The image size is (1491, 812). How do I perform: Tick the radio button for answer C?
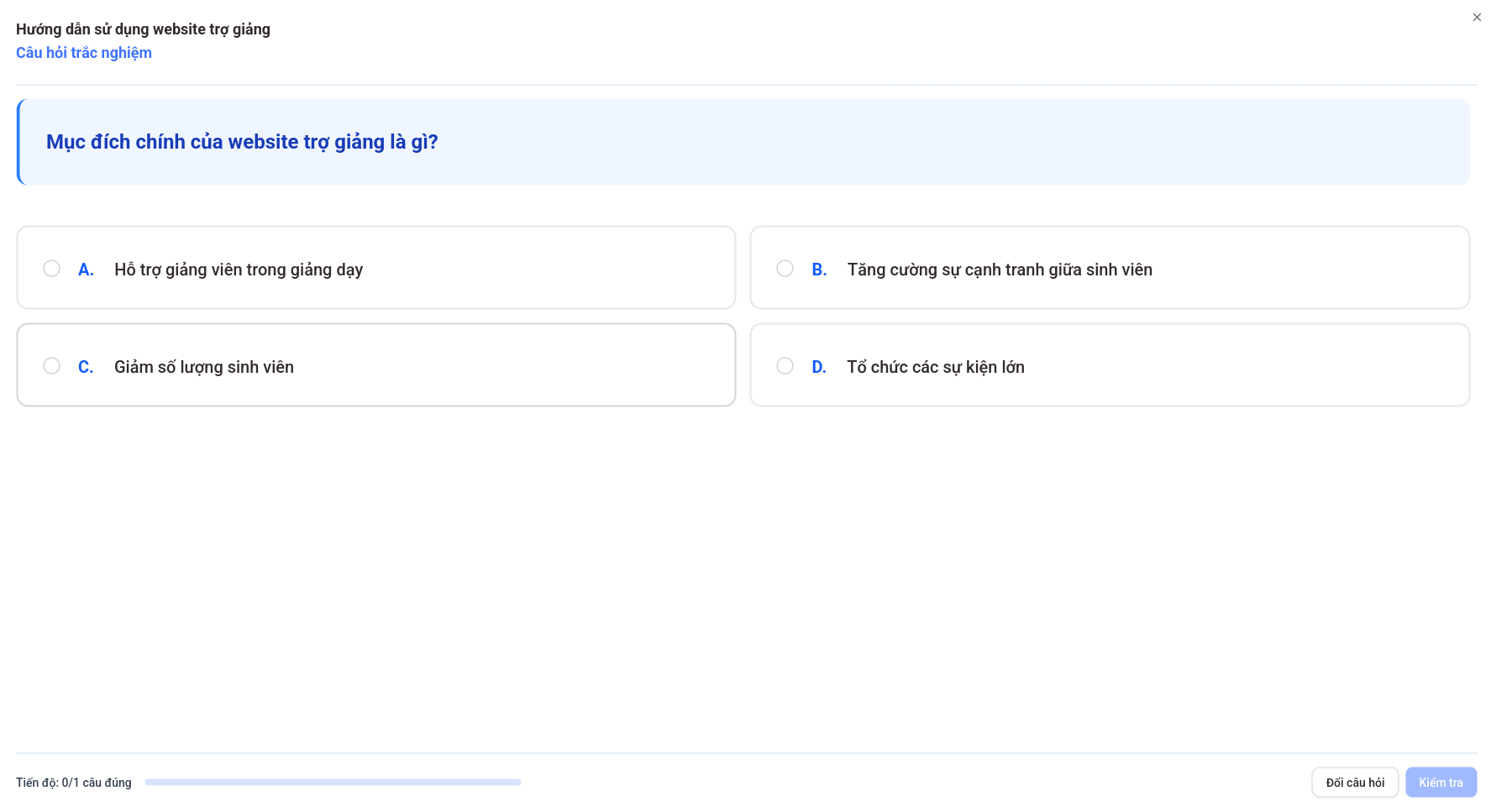(x=52, y=366)
